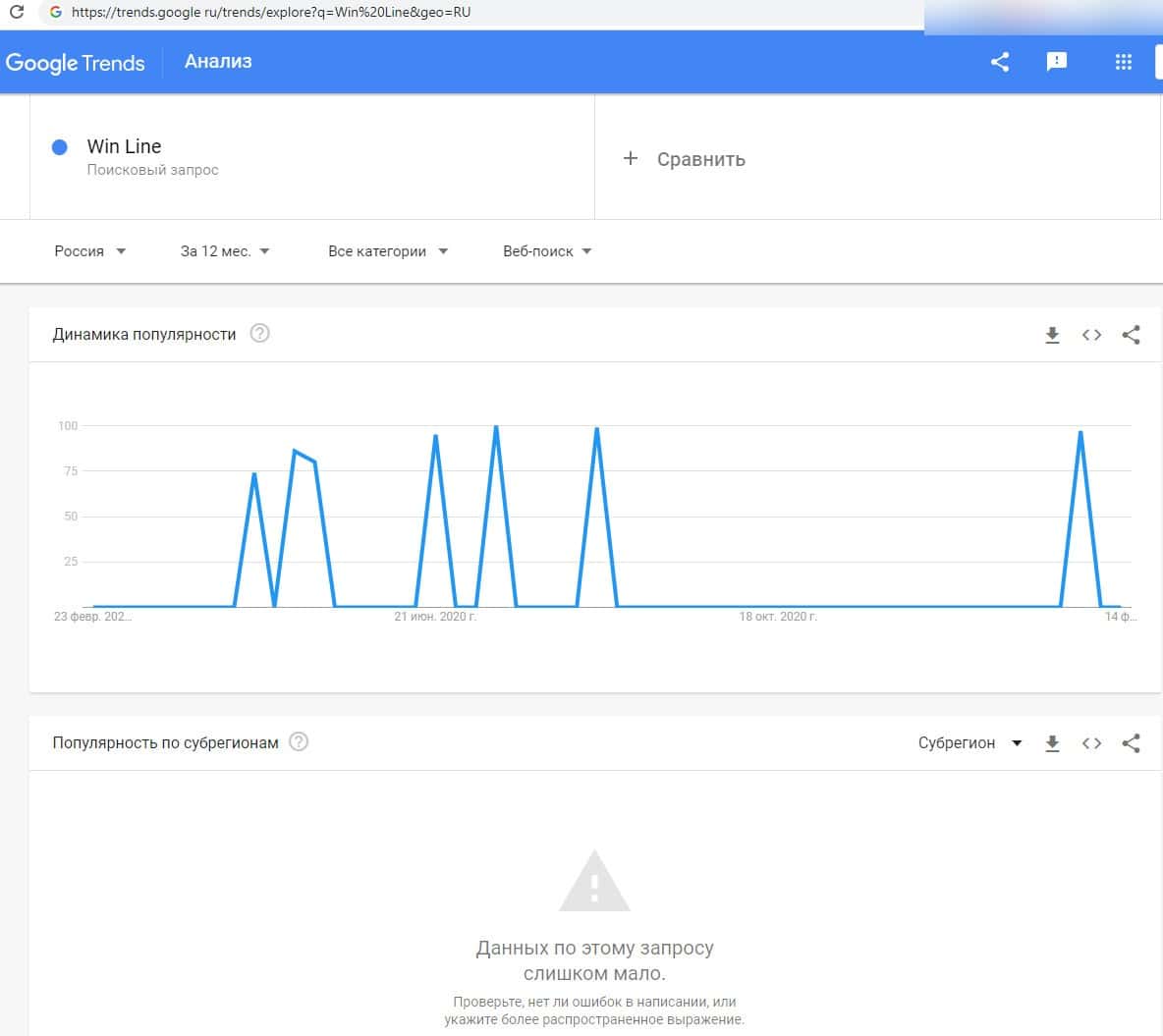
Task: Click the Данных по этому запросу message
Action: (x=594, y=960)
